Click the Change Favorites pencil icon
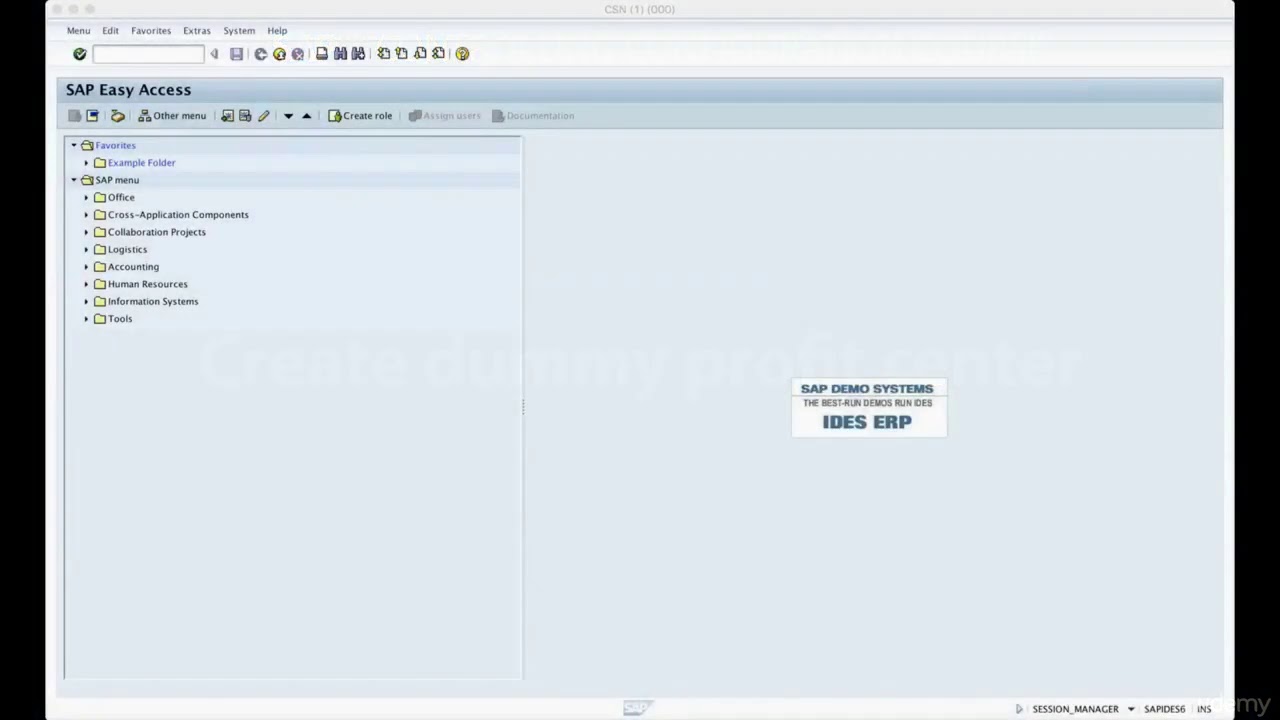The image size is (1280, 720). coord(264,116)
